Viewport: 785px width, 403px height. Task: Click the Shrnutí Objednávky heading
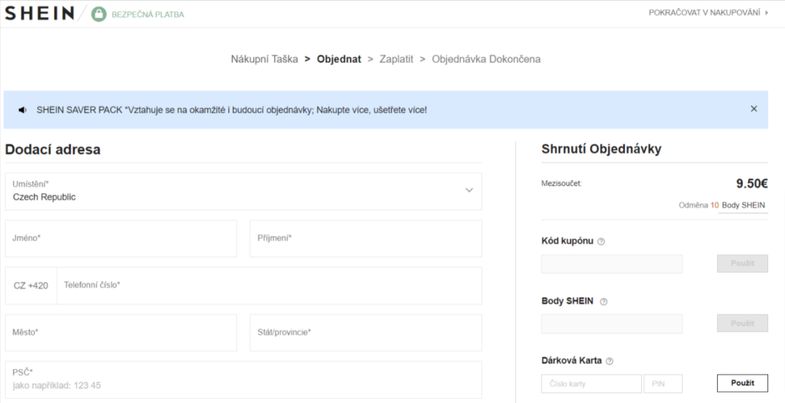[601, 149]
